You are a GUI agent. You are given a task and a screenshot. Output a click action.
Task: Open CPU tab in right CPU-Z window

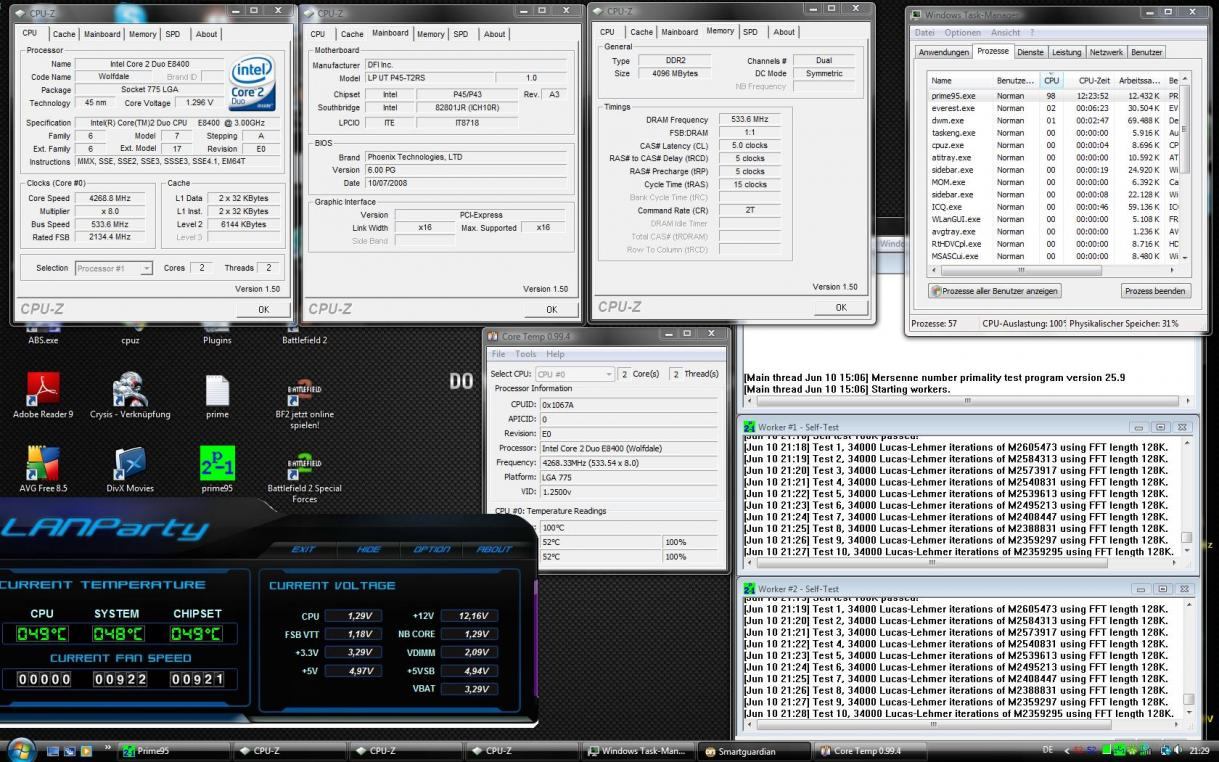coord(607,32)
